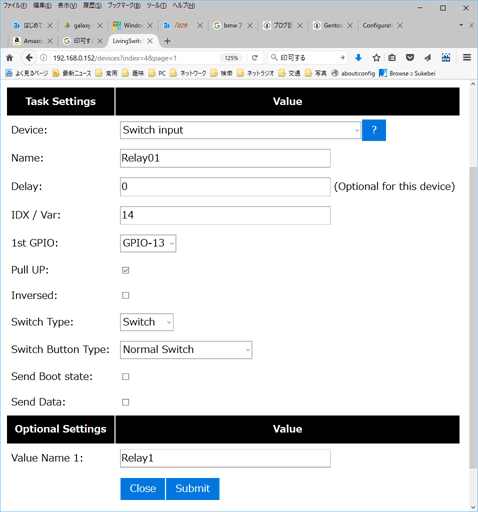
Task: Click into the Name field containing Relay01
Action: pyautogui.click(x=225, y=158)
